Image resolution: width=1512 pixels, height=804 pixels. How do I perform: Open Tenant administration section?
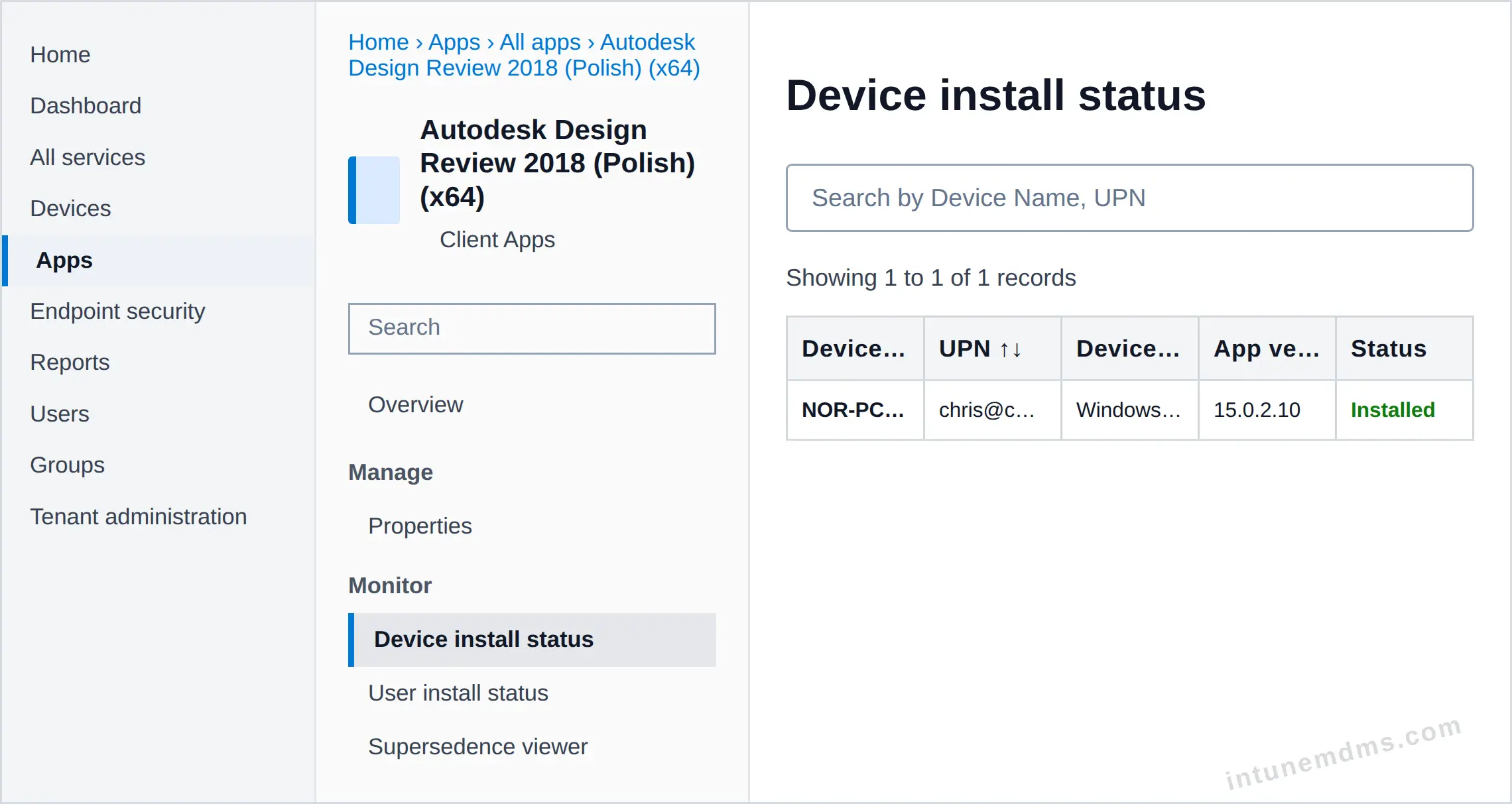click(139, 516)
